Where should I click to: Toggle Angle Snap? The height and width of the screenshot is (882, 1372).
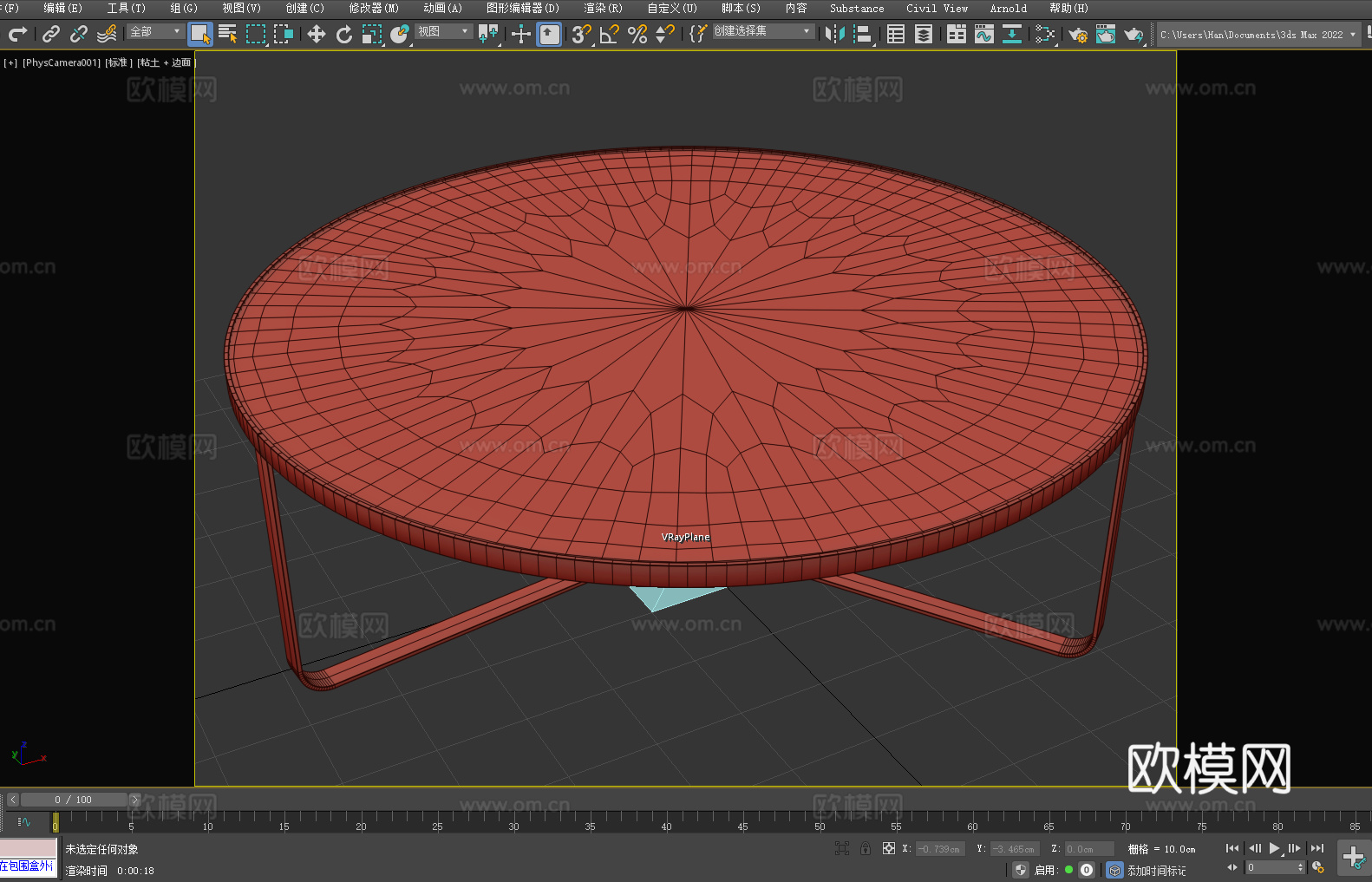coord(610,34)
